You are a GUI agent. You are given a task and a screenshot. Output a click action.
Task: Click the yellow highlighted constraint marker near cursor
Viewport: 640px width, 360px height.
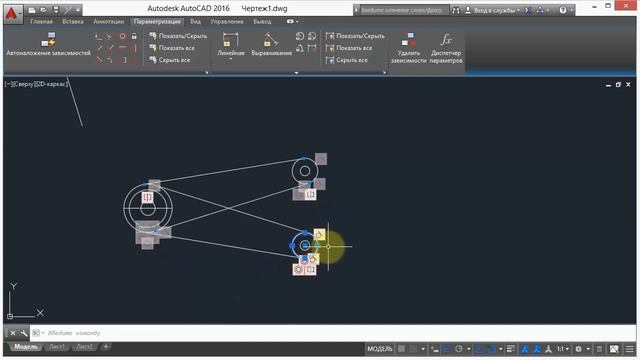coord(319,235)
